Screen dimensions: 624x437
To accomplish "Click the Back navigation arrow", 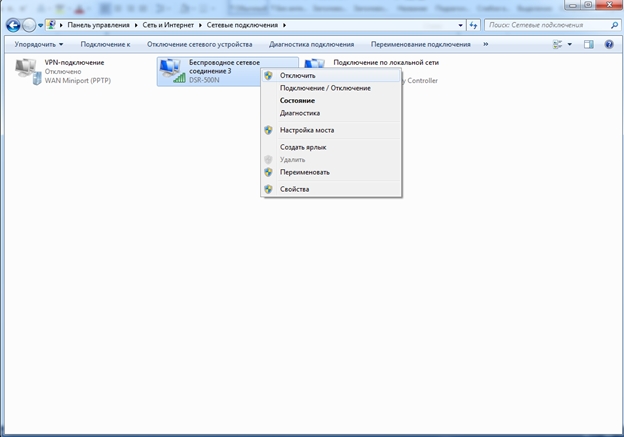I will click(13, 23).
